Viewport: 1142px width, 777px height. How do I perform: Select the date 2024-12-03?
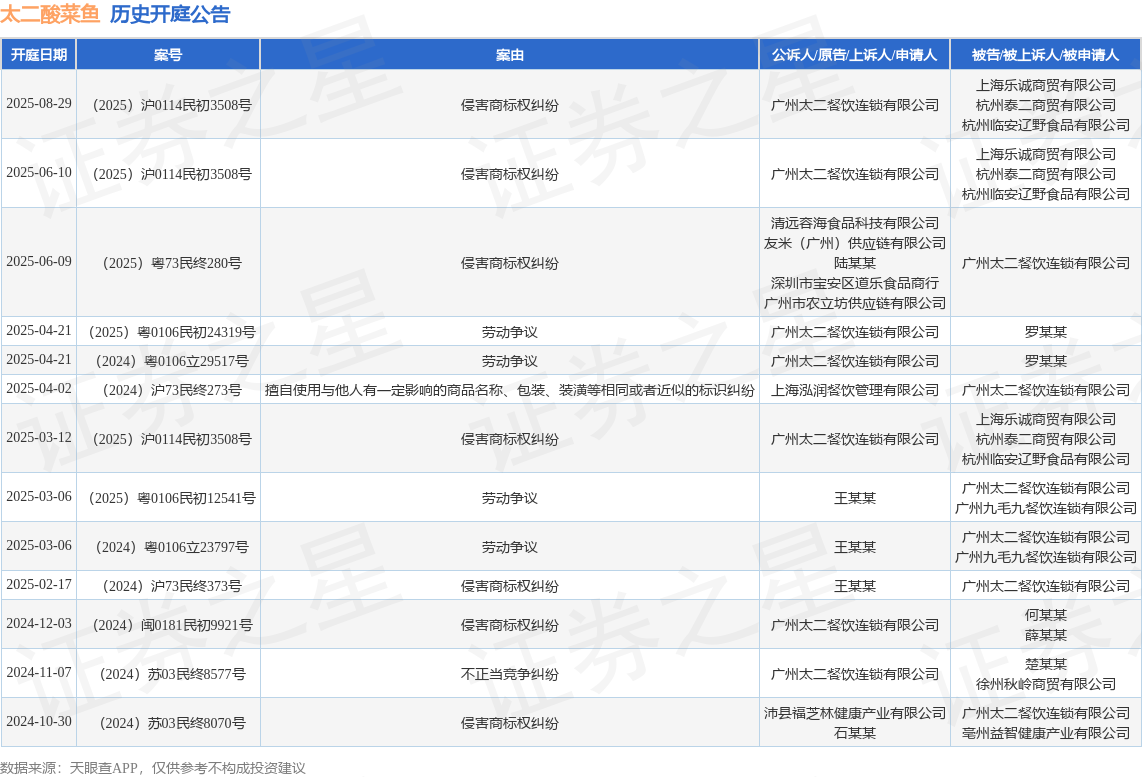[39, 624]
